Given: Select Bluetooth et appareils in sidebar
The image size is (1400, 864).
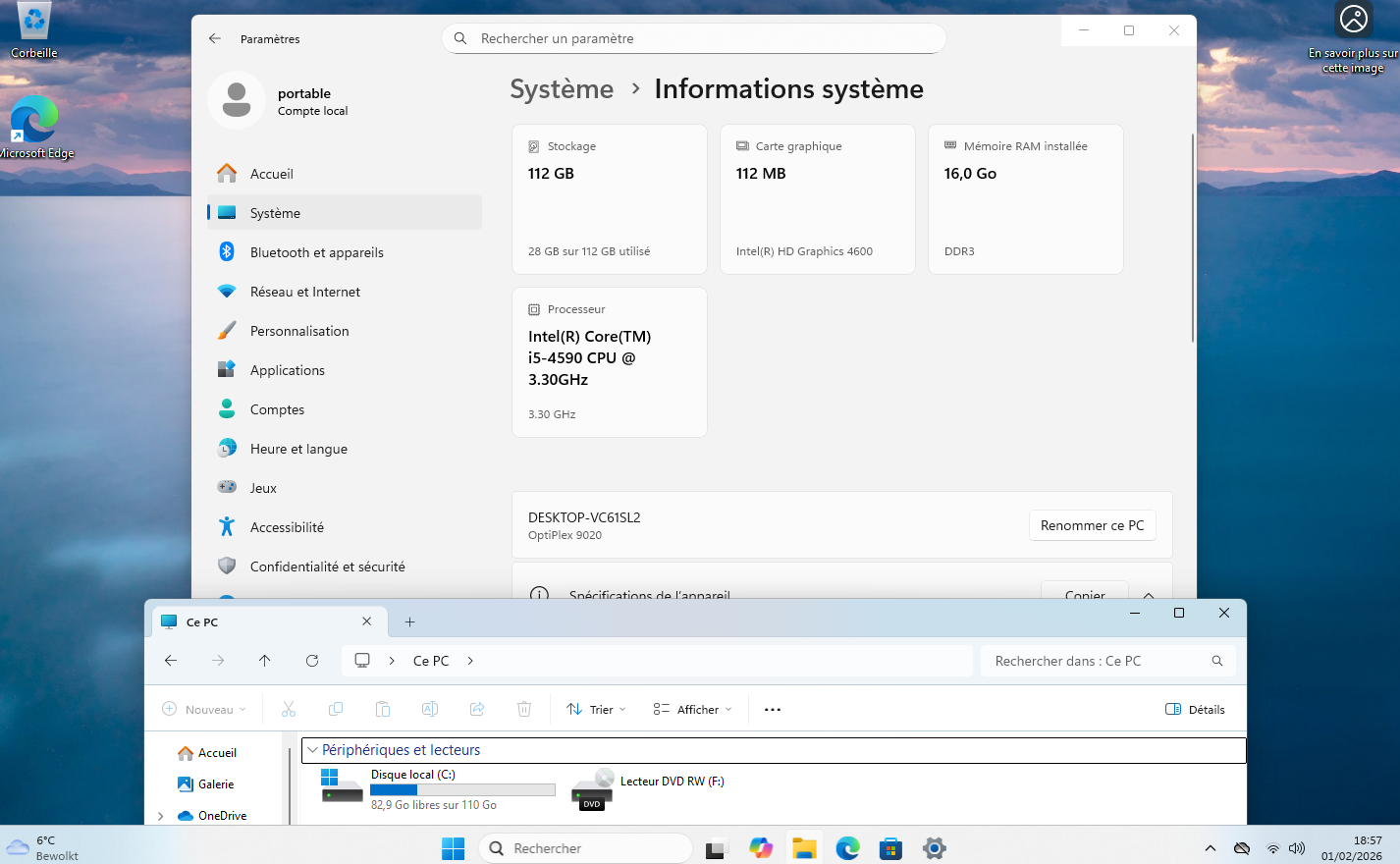Looking at the screenshot, I should [316, 252].
